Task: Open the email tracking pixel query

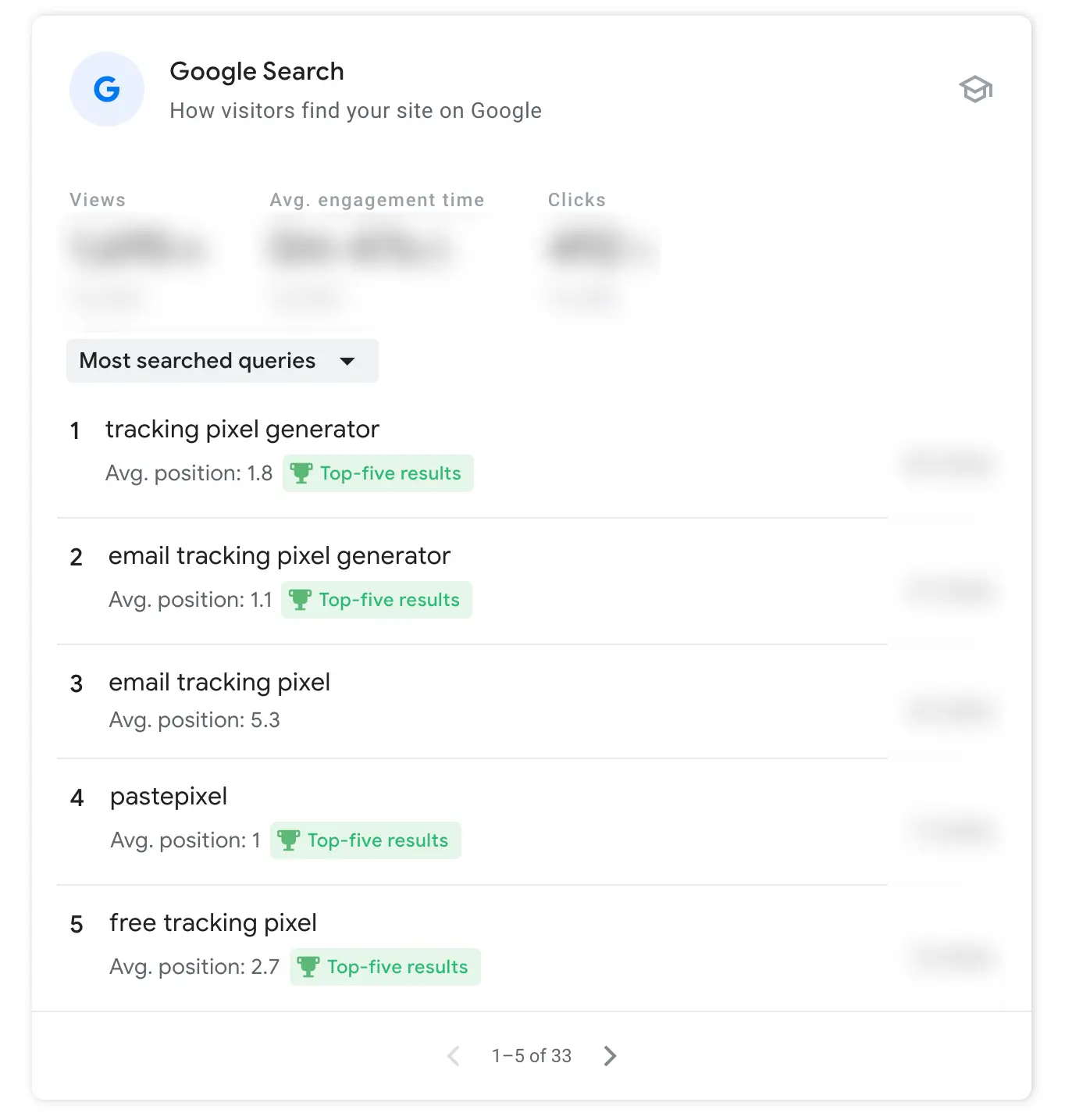Action: pyautogui.click(x=219, y=682)
